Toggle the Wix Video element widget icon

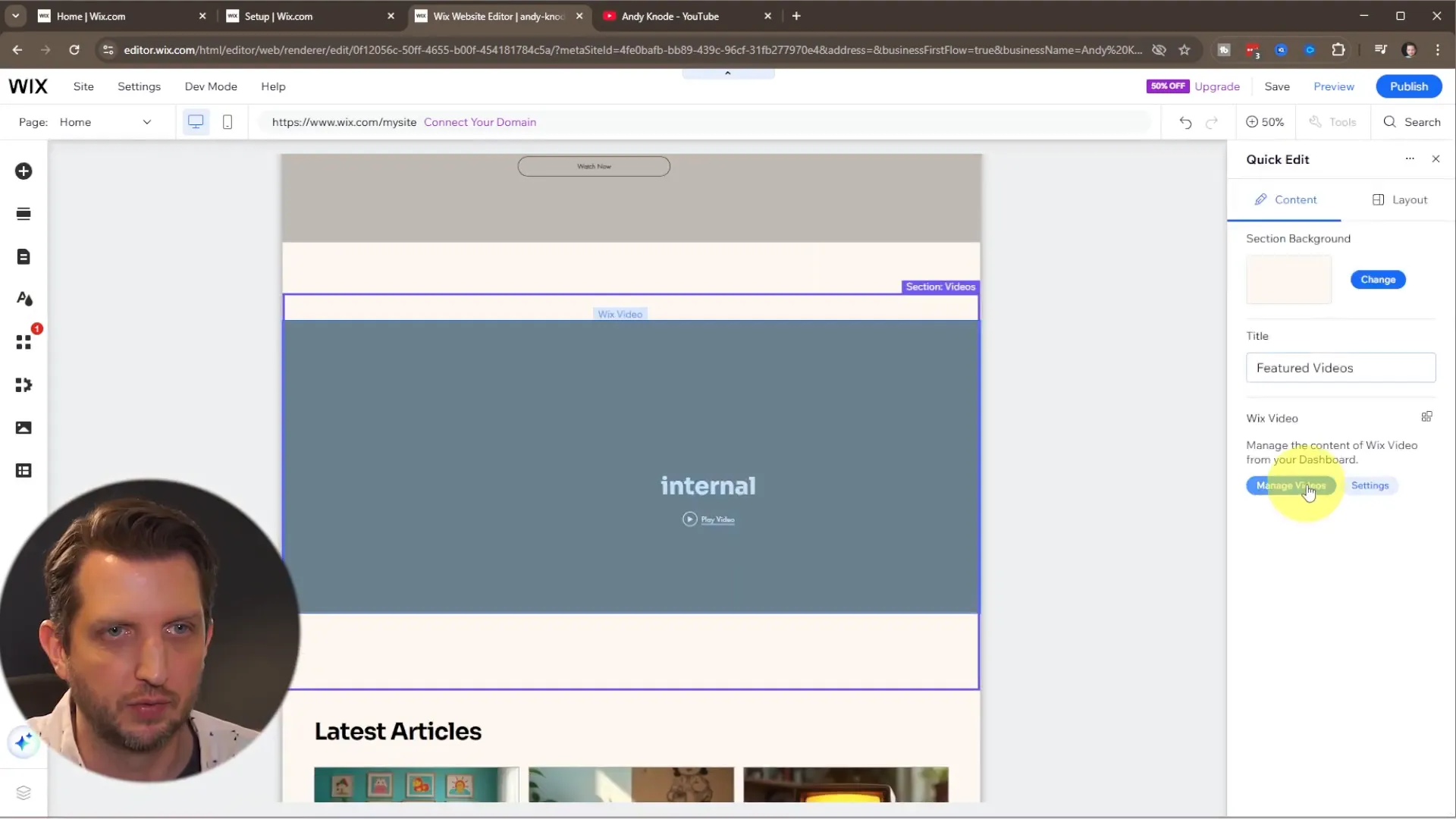click(x=1426, y=416)
